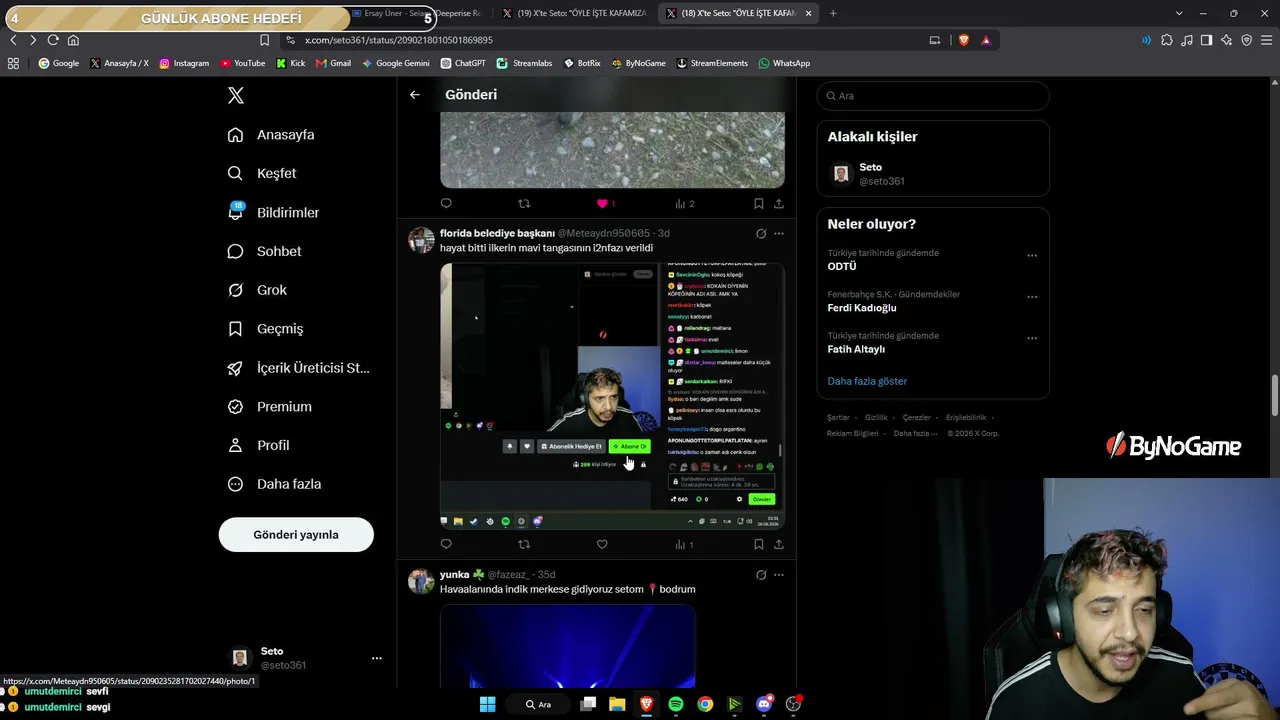Click the X logo above the sidebar
The image size is (1280, 720).
236,96
